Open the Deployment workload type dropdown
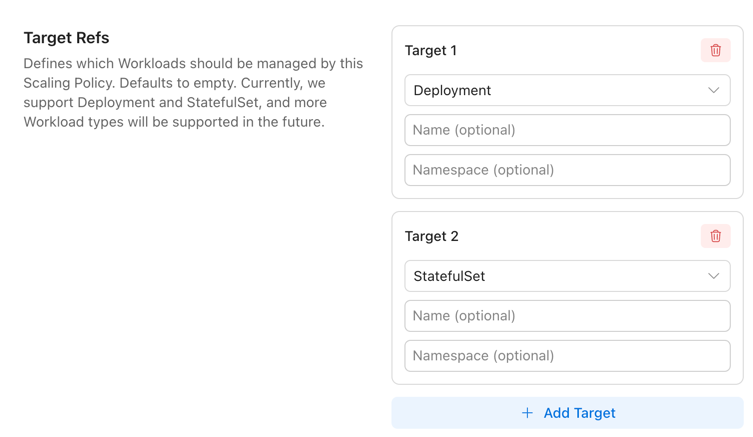This screenshot has width=753, height=437. point(566,90)
